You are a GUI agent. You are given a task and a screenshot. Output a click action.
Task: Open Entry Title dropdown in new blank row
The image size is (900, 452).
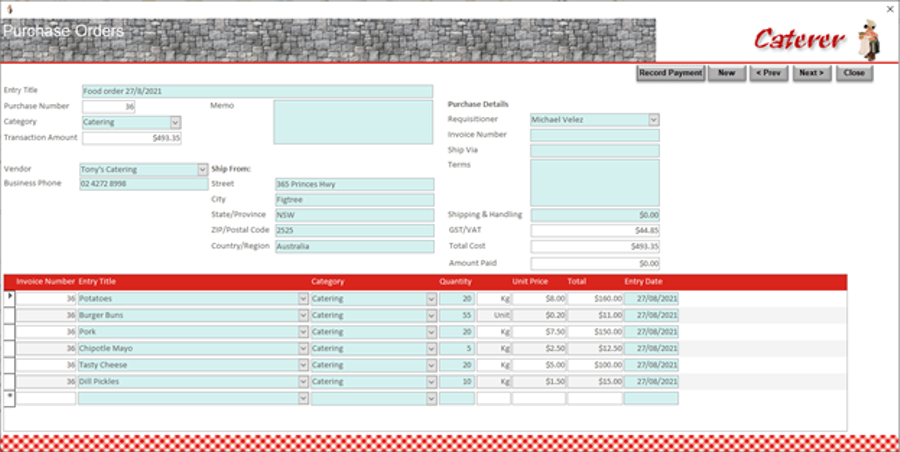pos(304,399)
